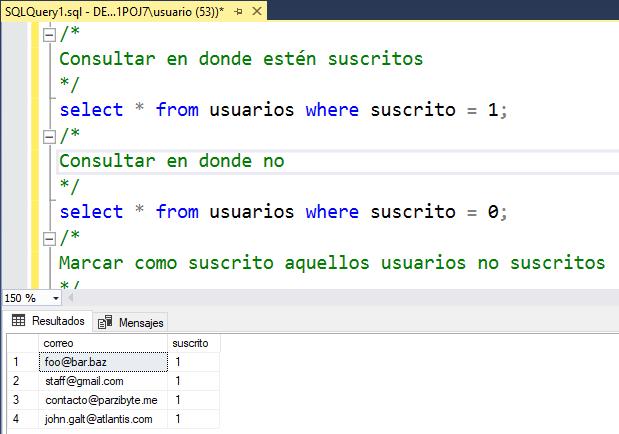Select row header 1 in results grid
The height and width of the screenshot is (434, 619).
(x=23, y=362)
